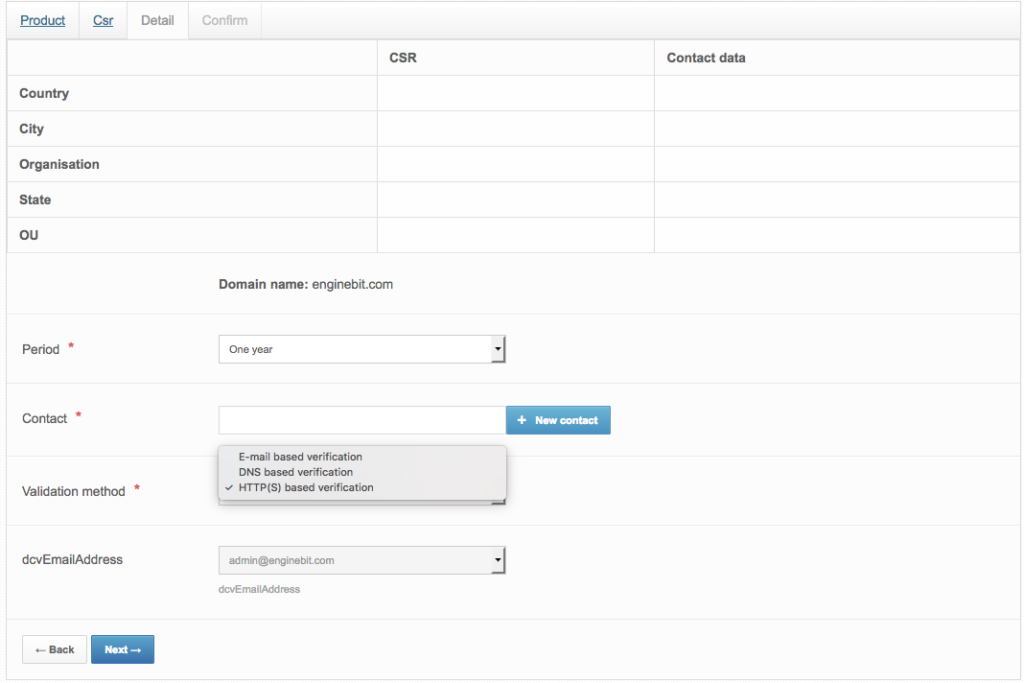This screenshot has height=683, width=1024.
Task: Click the Back button
Action: point(54,650)
